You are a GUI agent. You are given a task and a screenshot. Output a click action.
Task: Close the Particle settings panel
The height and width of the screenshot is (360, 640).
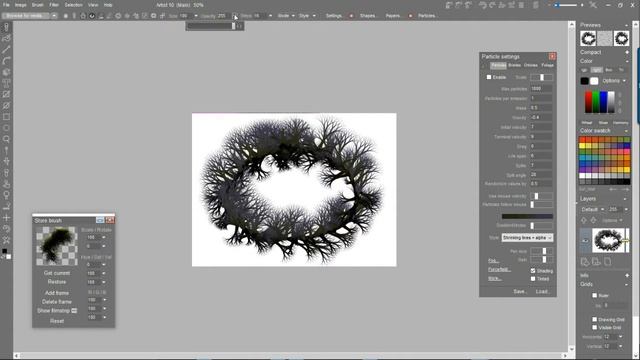(x=552, y=56)
